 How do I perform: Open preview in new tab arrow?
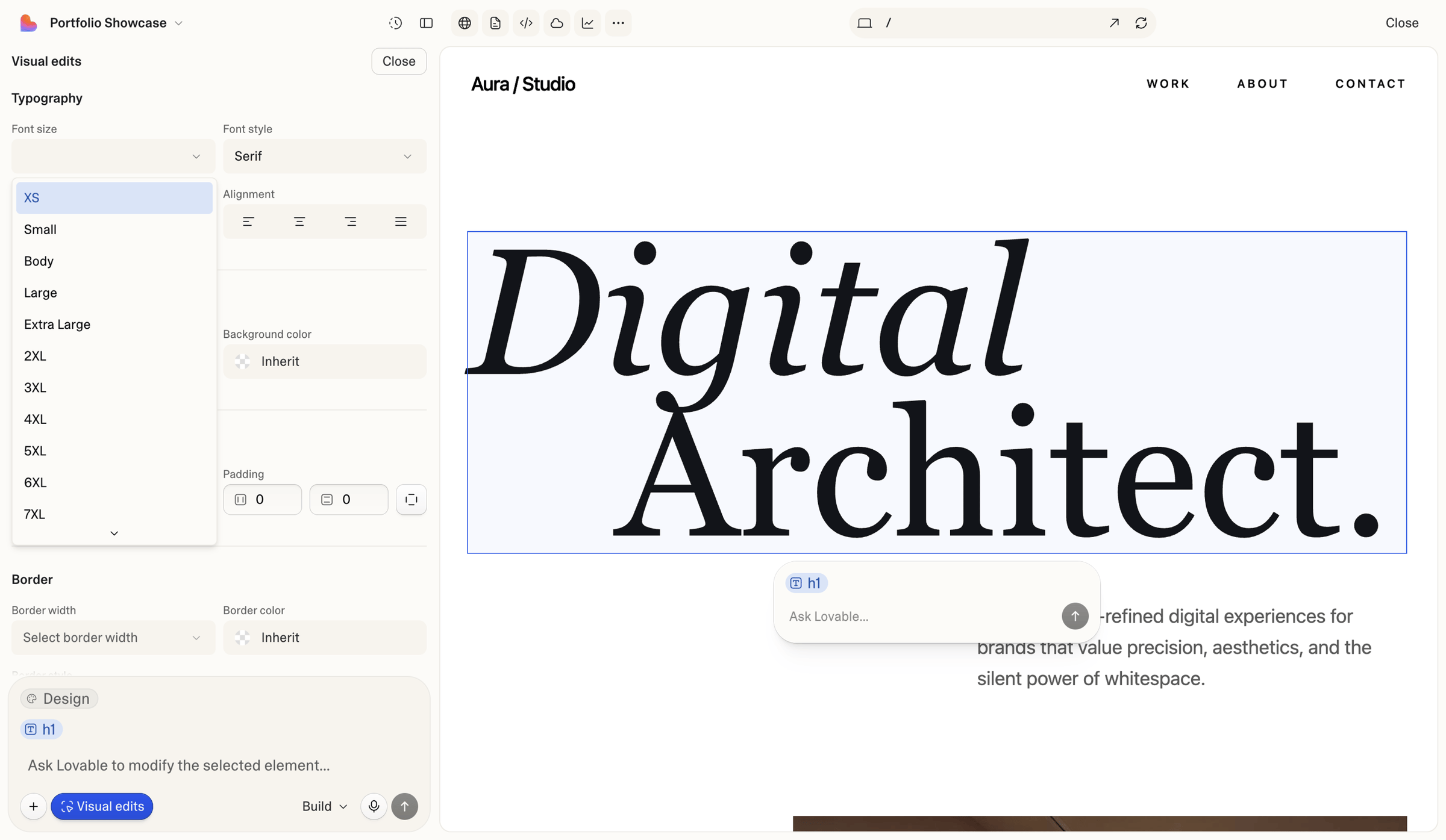point(1114,23)
